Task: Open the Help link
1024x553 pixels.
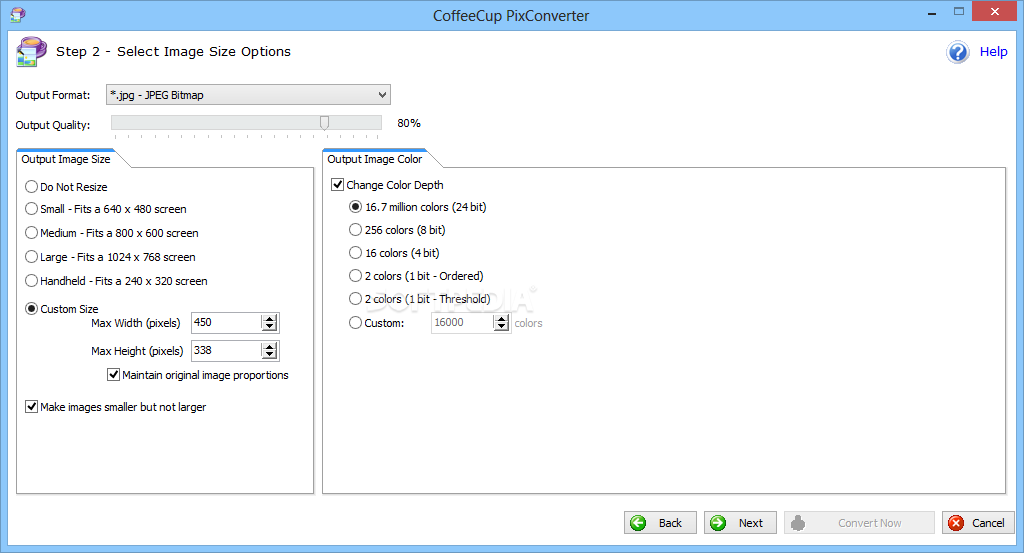Action: click(x=993, y=52)
